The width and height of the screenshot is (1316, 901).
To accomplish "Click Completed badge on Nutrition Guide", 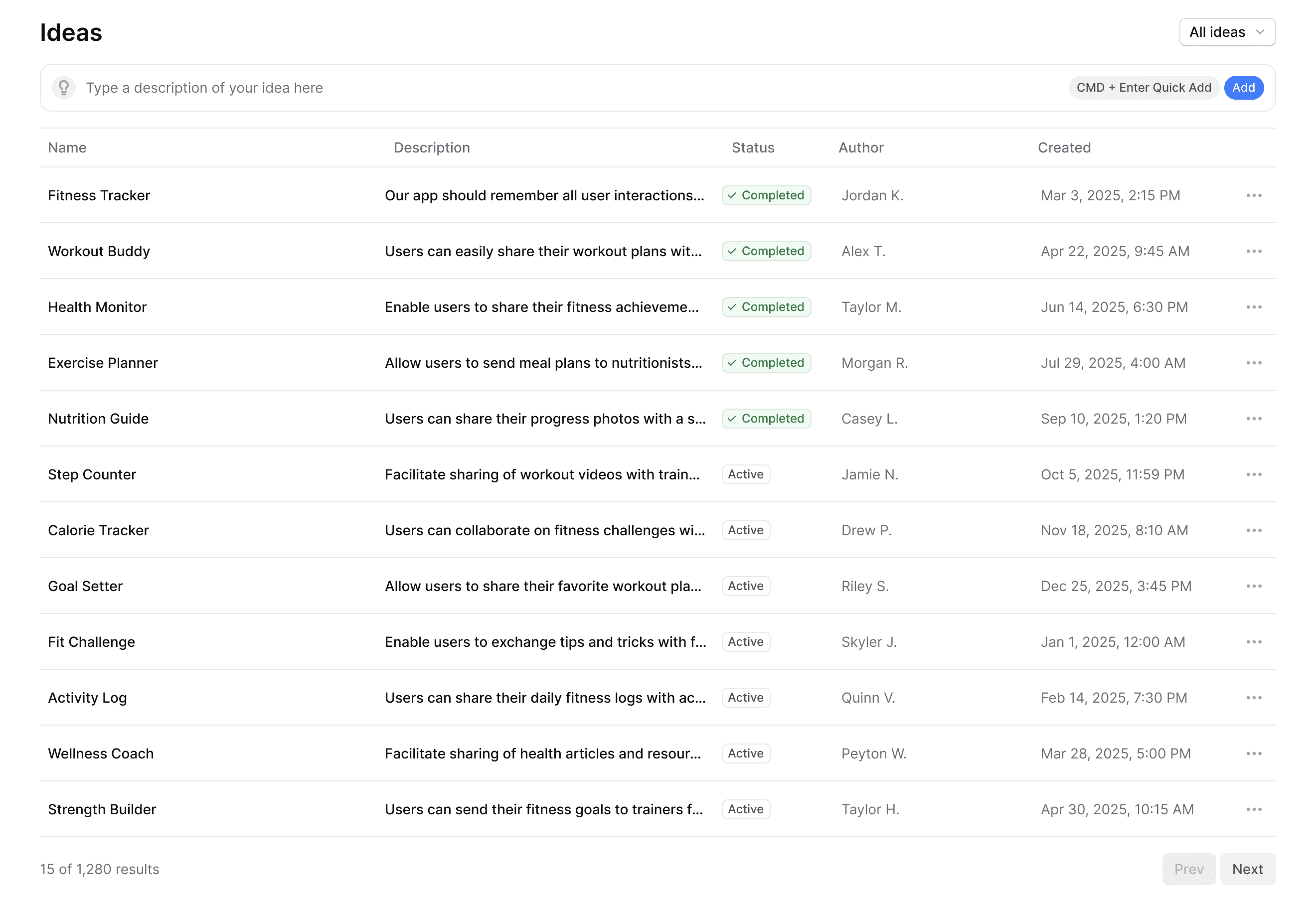I will [x=766, y=419].
